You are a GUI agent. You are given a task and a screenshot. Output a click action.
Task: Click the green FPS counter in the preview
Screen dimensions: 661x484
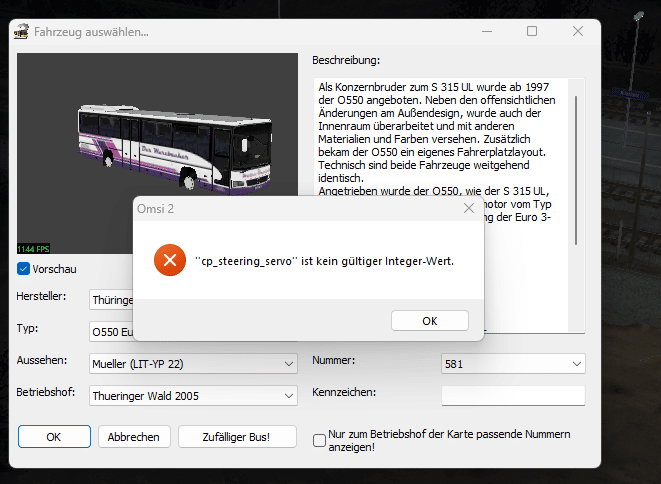36,247
